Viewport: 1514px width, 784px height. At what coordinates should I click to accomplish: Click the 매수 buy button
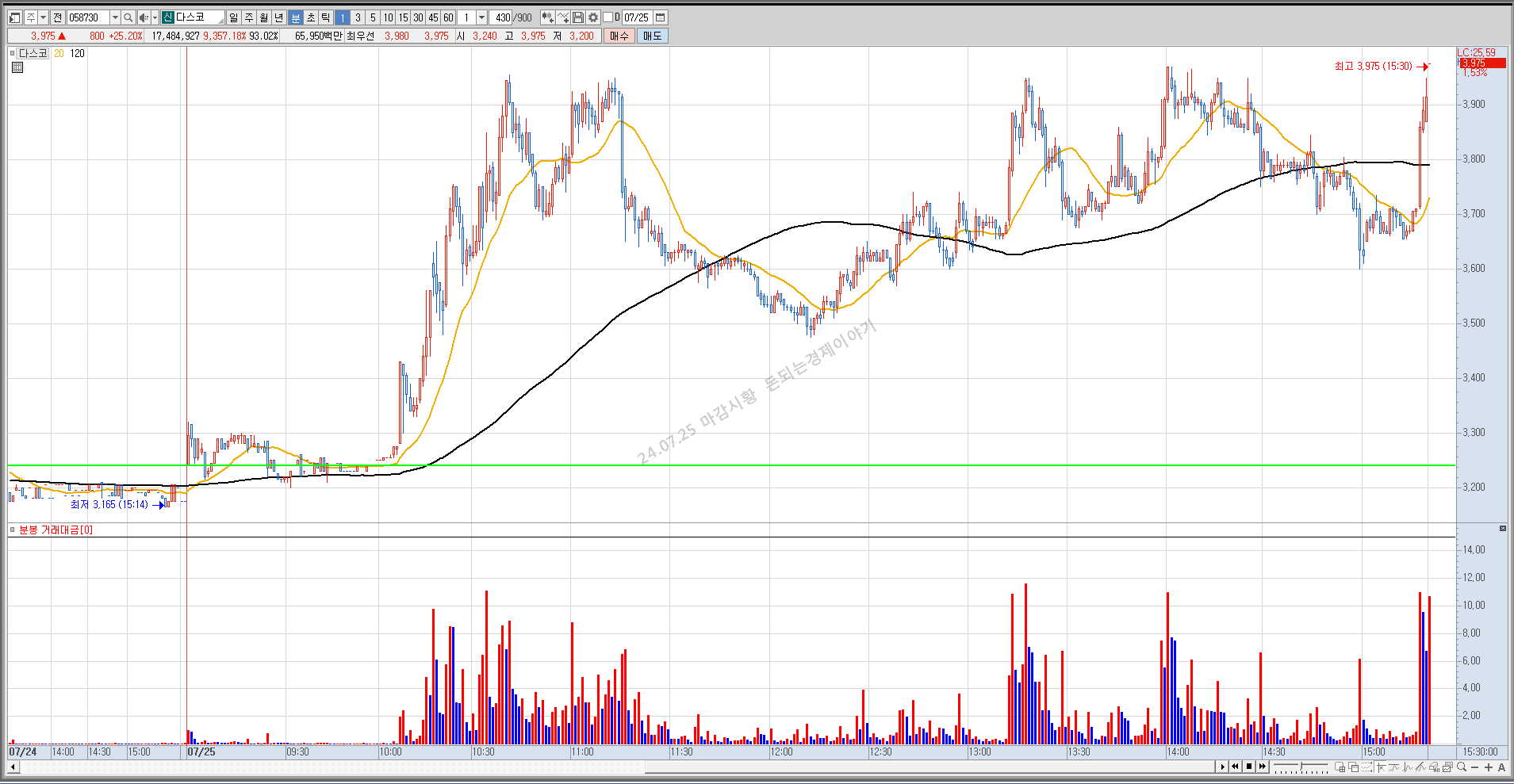pos(619,36)
